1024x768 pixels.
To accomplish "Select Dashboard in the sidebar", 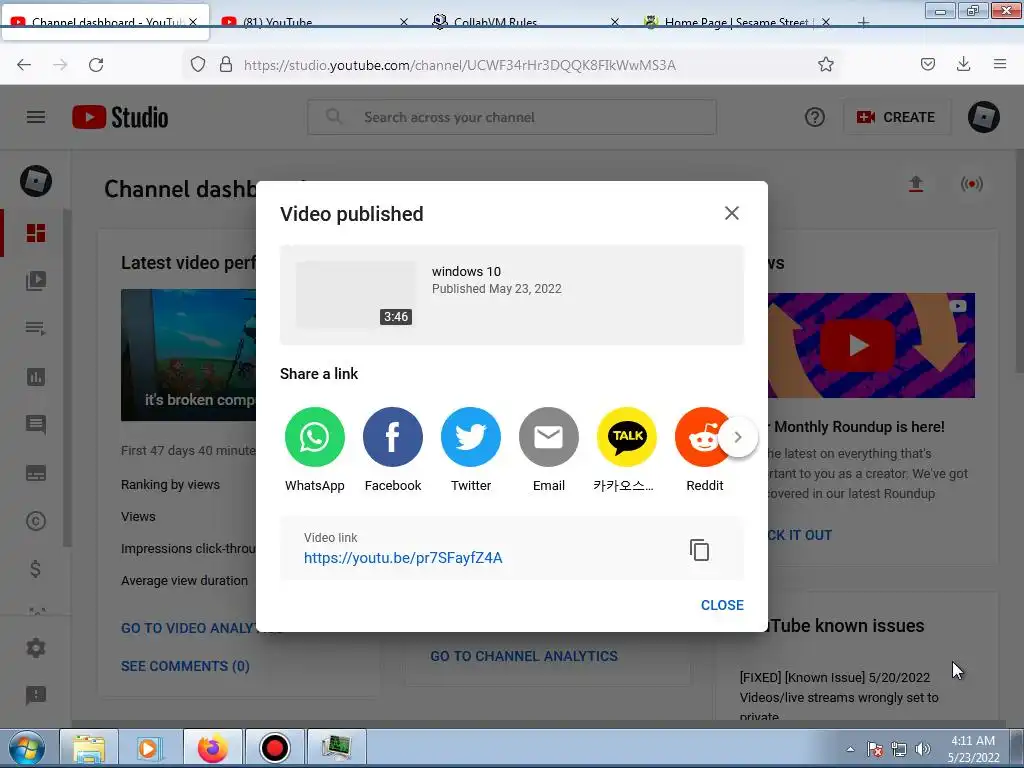I will click(x=36, y=233).
